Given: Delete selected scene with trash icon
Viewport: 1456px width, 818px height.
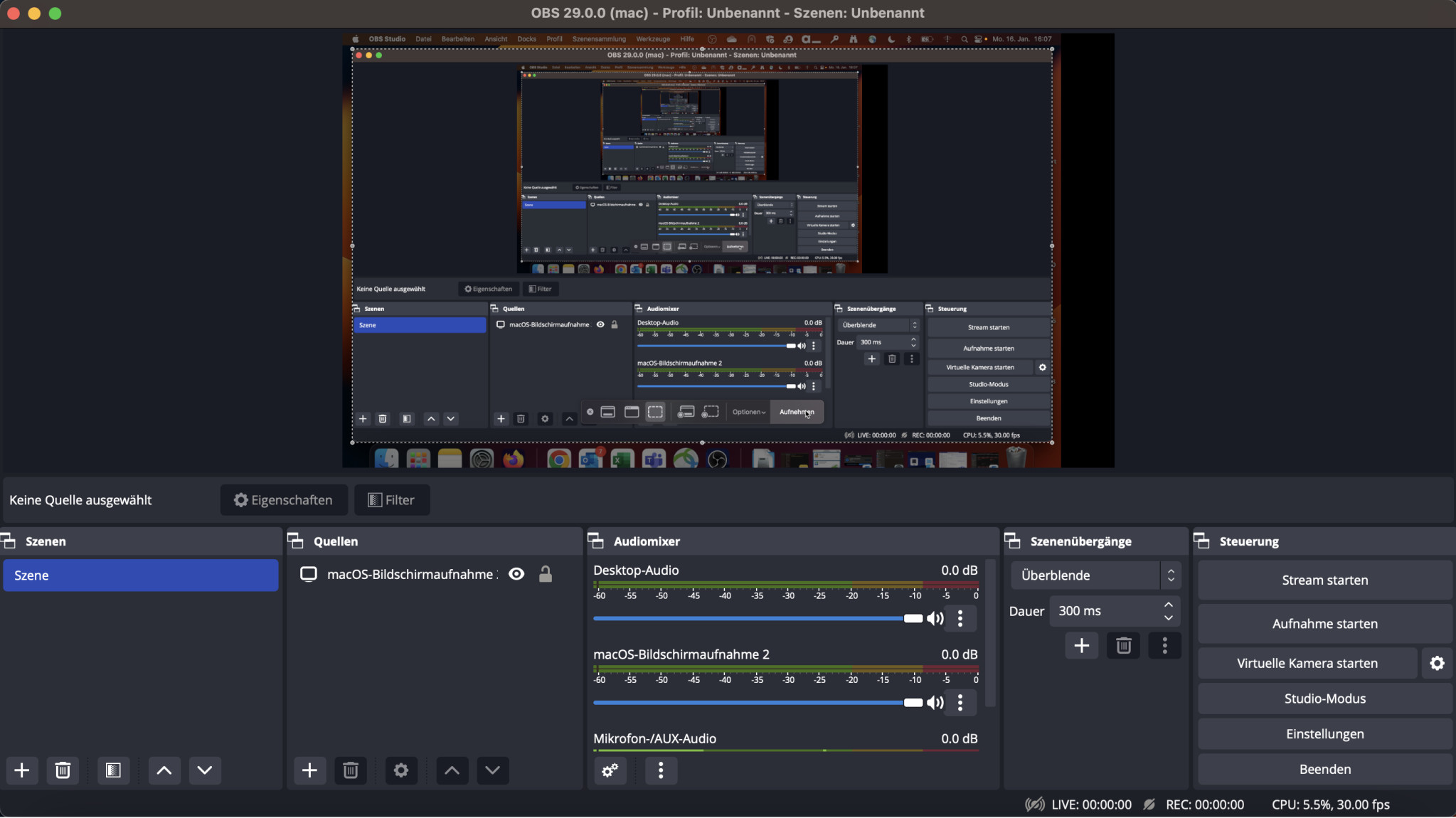Looking at the screenshot, I should pos(63,770).
